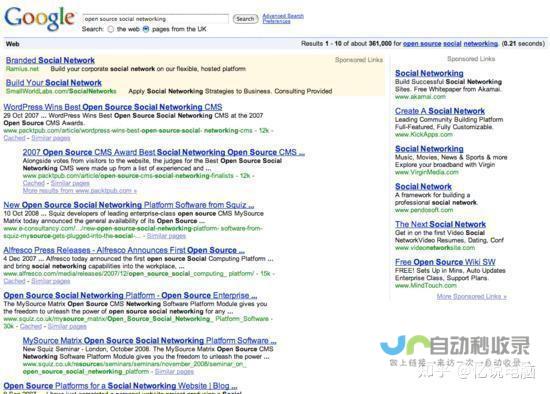Click Ramius.net advertiser text

(x=22, y=69)
